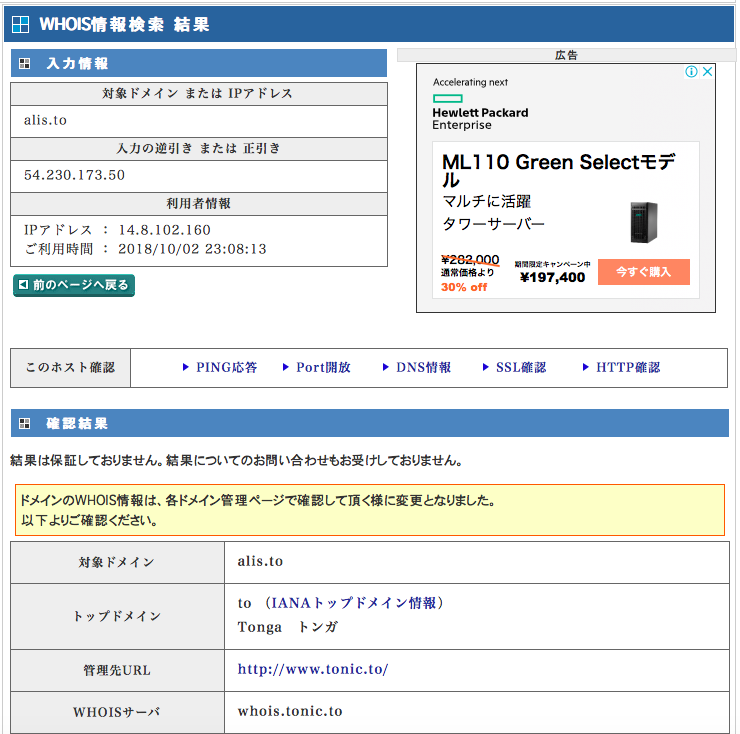Open the DNS情報 link
Screen dimensions: 740x734
click(x=423, y=368)
